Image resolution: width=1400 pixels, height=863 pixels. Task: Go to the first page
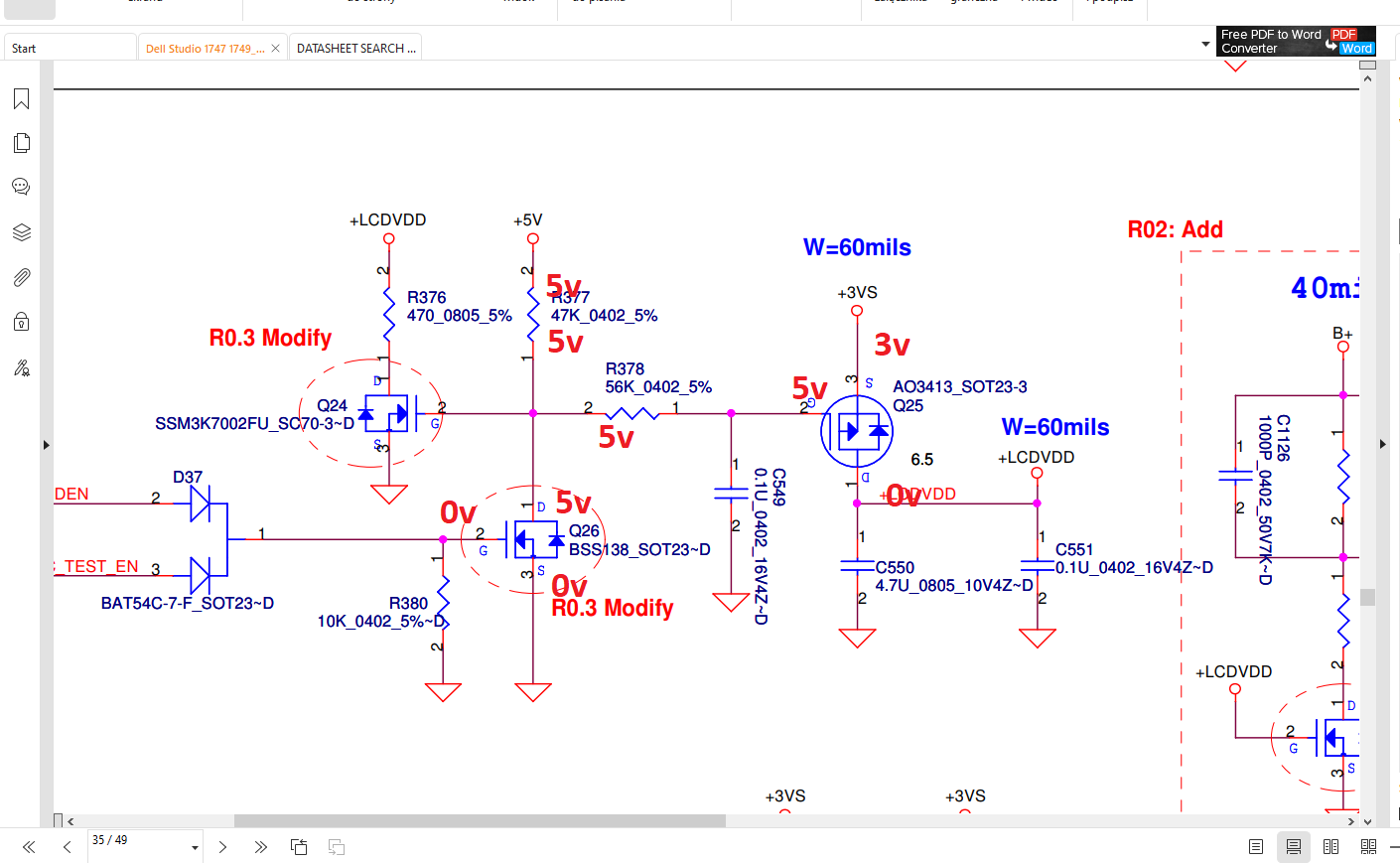(29, 847)
